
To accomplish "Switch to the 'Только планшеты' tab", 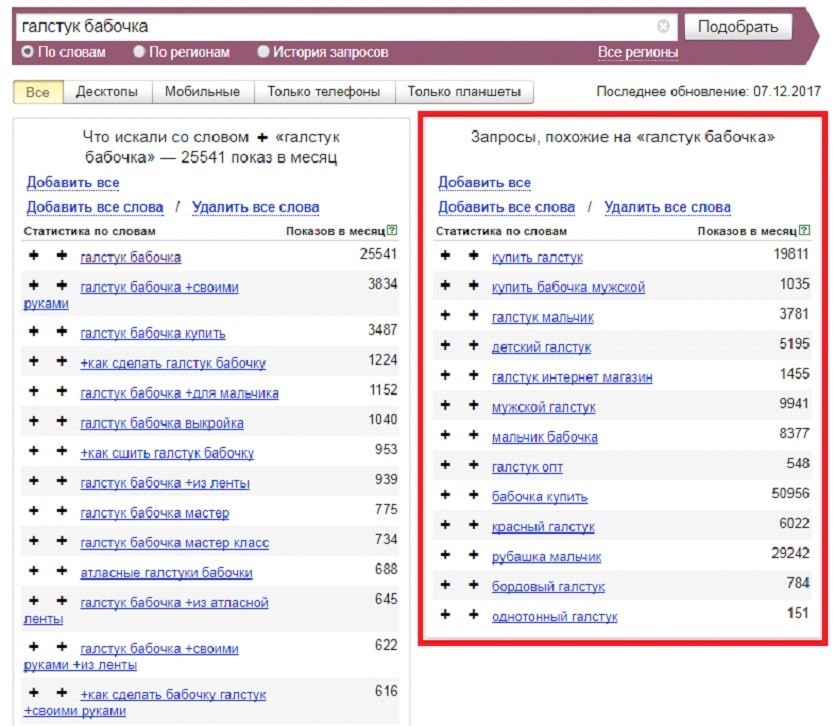I will (x=464, y=92).
